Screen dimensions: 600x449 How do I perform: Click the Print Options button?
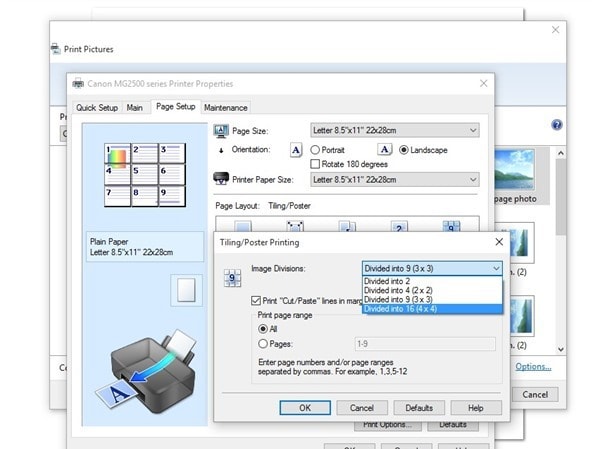[387, 425]
